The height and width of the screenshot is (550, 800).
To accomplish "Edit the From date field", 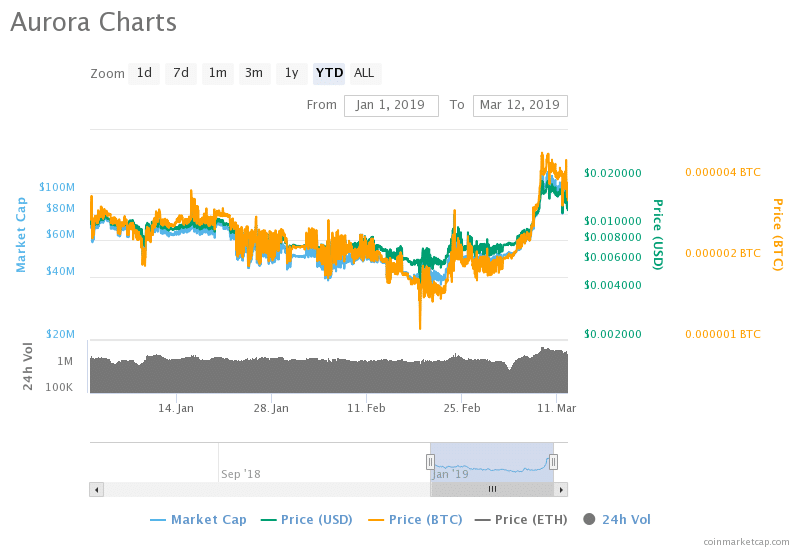I will pyautogui.click(x=391, y=106).
